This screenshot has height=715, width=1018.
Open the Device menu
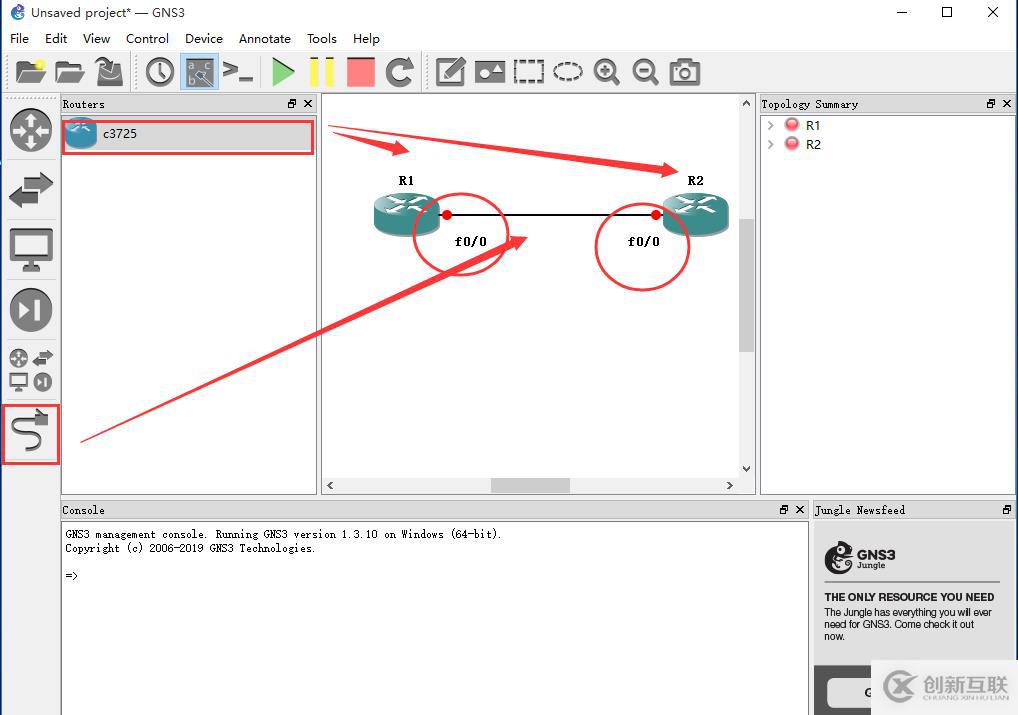tap(204, 38)
